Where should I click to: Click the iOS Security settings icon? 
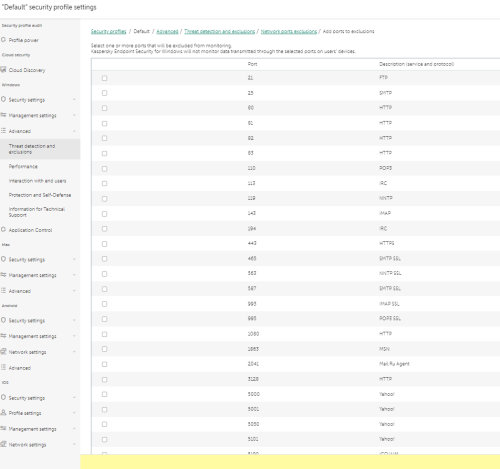pos(3,397)
